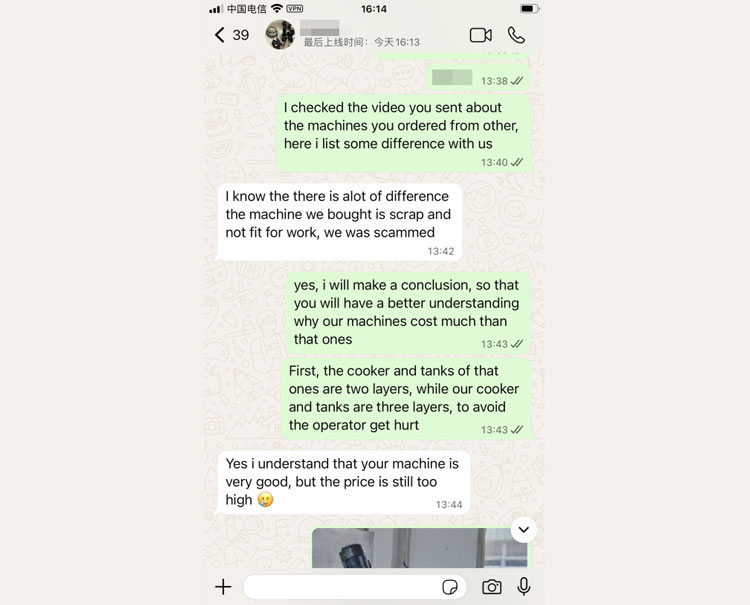Tap the plus attachment icon
The width and height of the screenshot is (750, 605).
pyautogui.click(x=223, y=587)
